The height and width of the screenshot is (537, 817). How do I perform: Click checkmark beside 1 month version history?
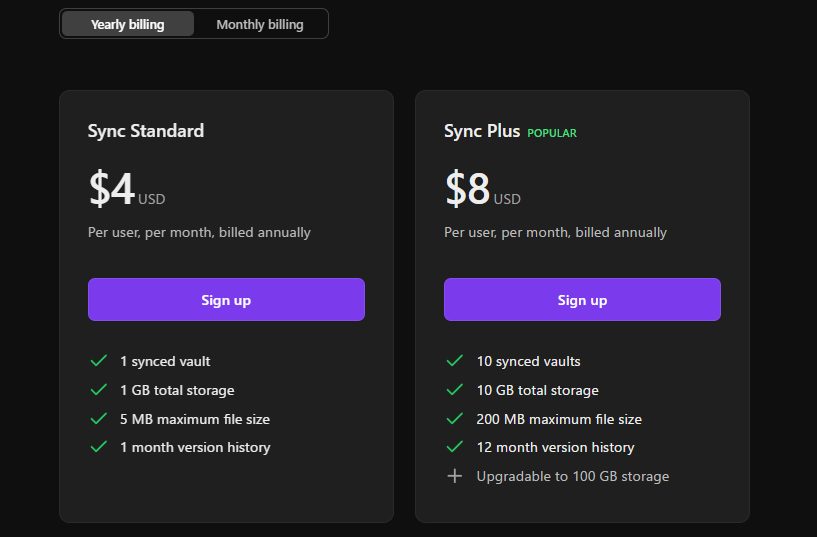click(99, 447)
